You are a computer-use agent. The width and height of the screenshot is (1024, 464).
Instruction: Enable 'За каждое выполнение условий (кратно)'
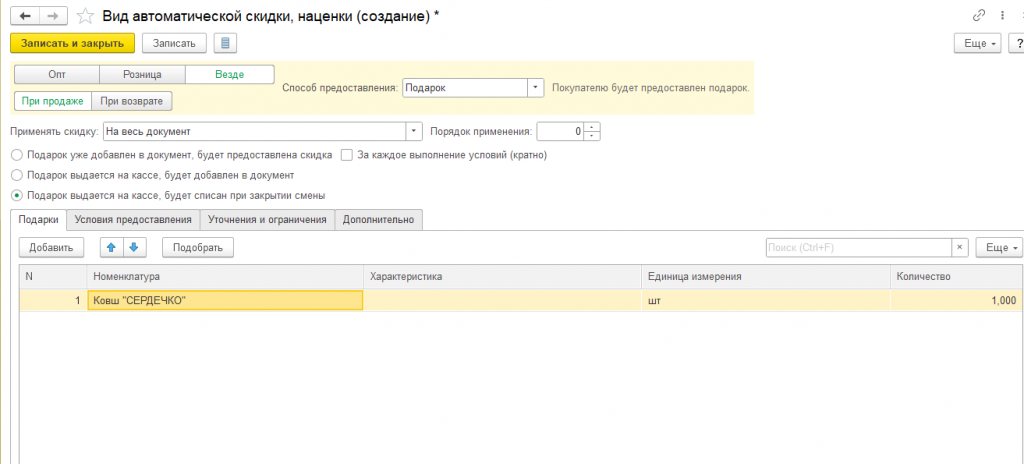click(347, 156)
